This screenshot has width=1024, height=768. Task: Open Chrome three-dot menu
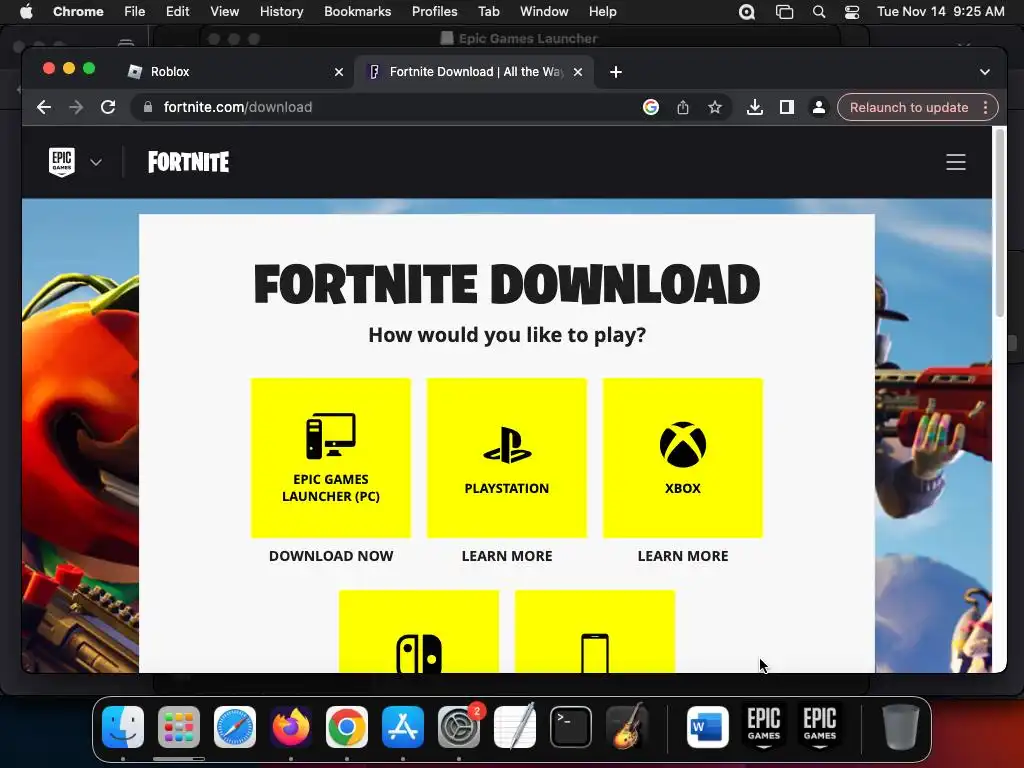pyautogui.click(x=985, y=107)
